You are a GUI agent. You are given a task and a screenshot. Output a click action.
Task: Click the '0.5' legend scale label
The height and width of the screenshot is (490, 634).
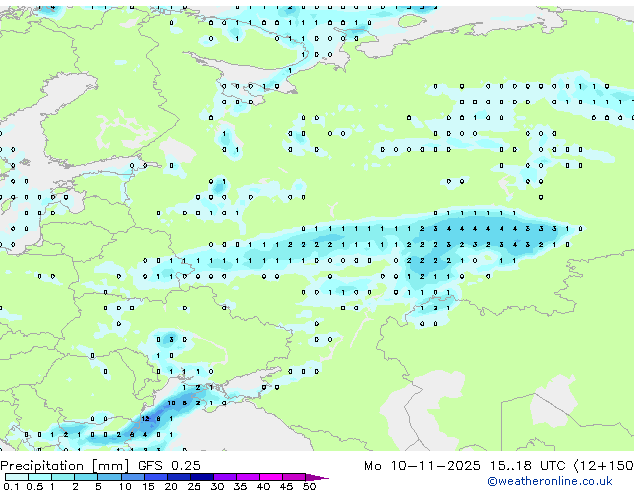pos(35,486)
